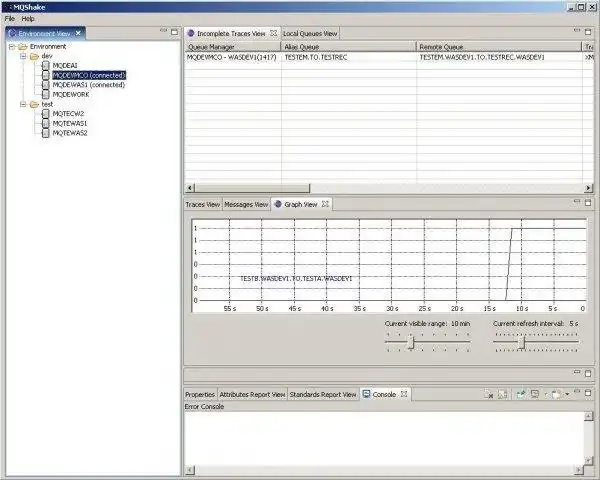Image resolution: width=600 pixels, height=480 pixels.
Task: Open the File menu
Action: click(x=10, y=18)
